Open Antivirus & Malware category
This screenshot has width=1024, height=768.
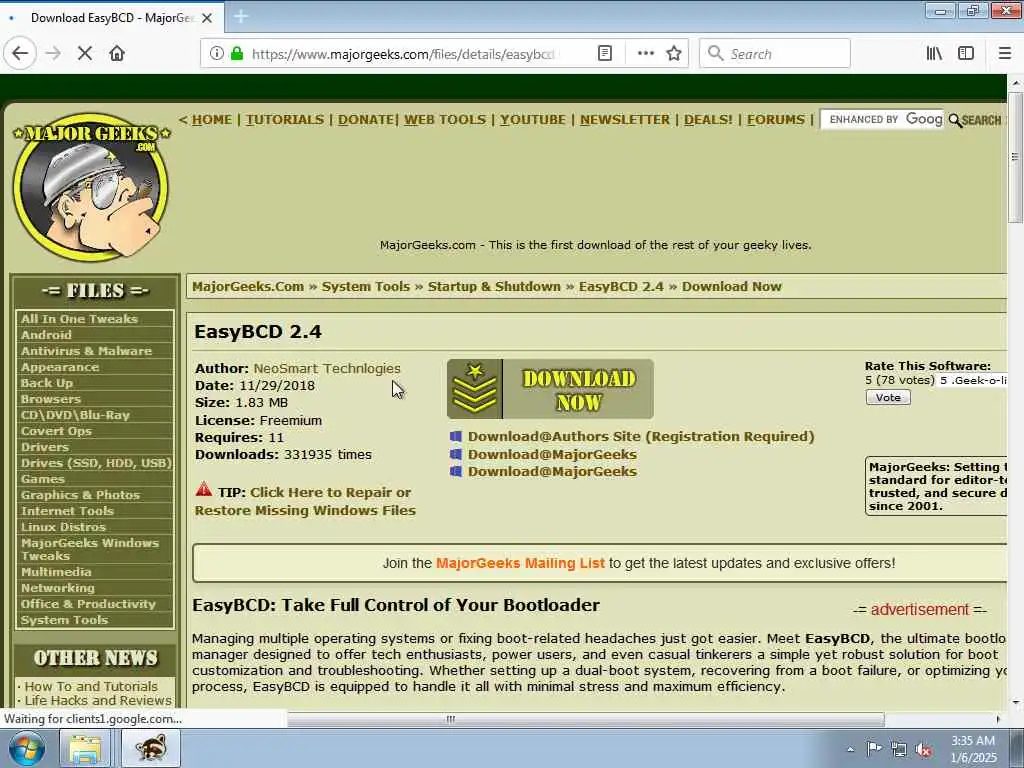point(86,351)
